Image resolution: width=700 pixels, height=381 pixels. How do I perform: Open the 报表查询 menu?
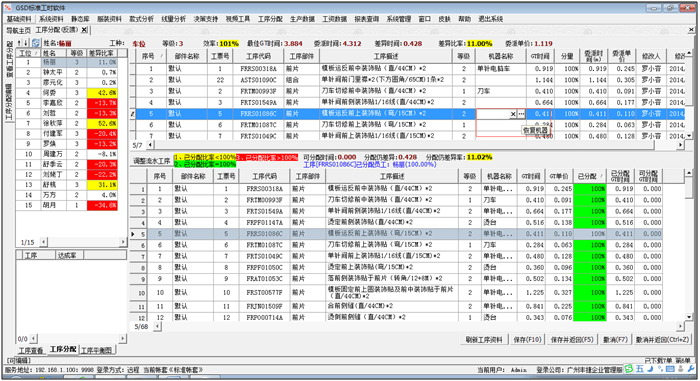367,19
